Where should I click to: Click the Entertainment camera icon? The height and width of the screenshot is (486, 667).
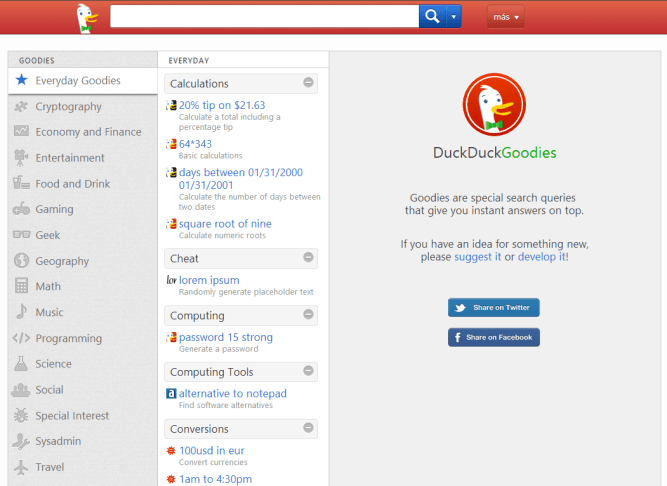coord(21,158)
